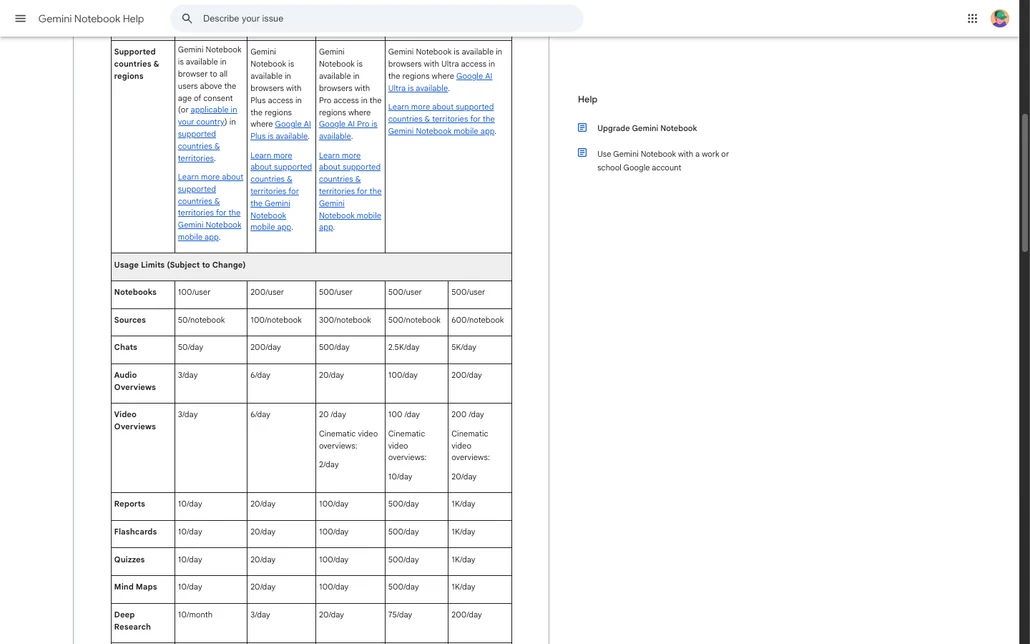Open Use Gemini Notebook with work account article
Image resolution: width=1030 pixels, height=644 pixels.
click(x=663, y=160)
